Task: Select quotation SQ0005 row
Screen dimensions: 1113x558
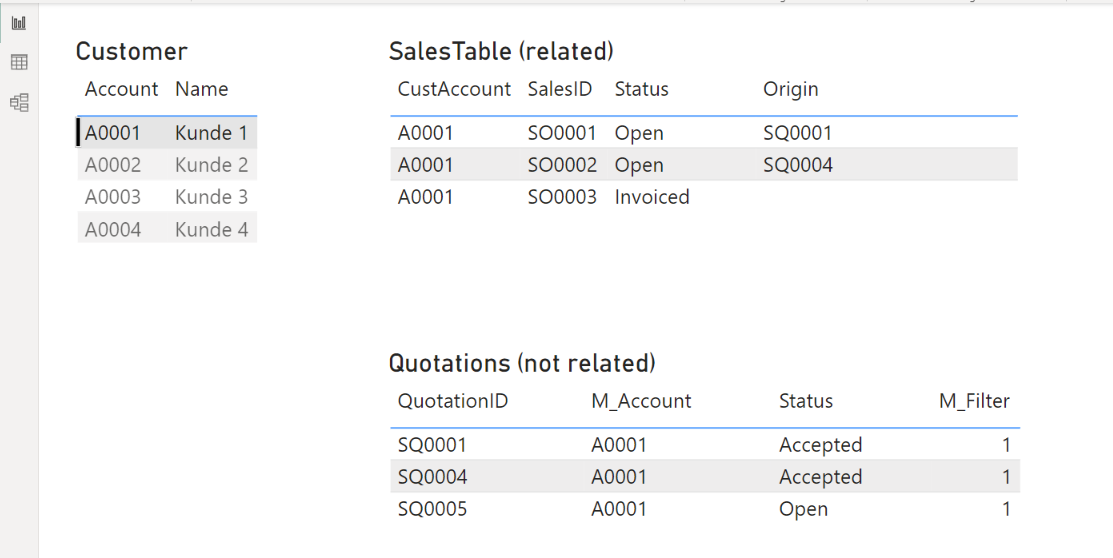Action: pyautogui.click(x=432, y=509)
